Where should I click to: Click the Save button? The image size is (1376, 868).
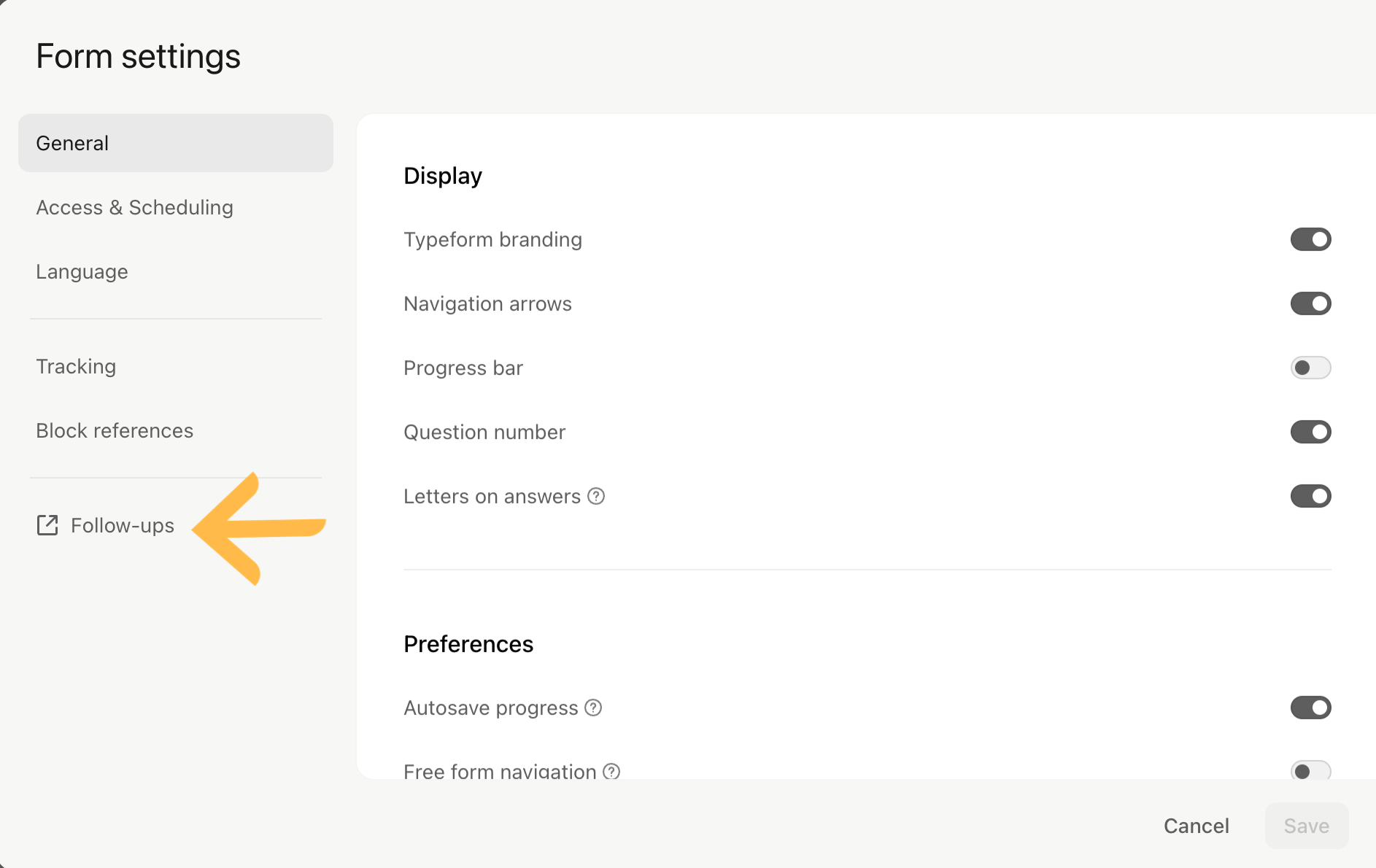(1307, 826)
